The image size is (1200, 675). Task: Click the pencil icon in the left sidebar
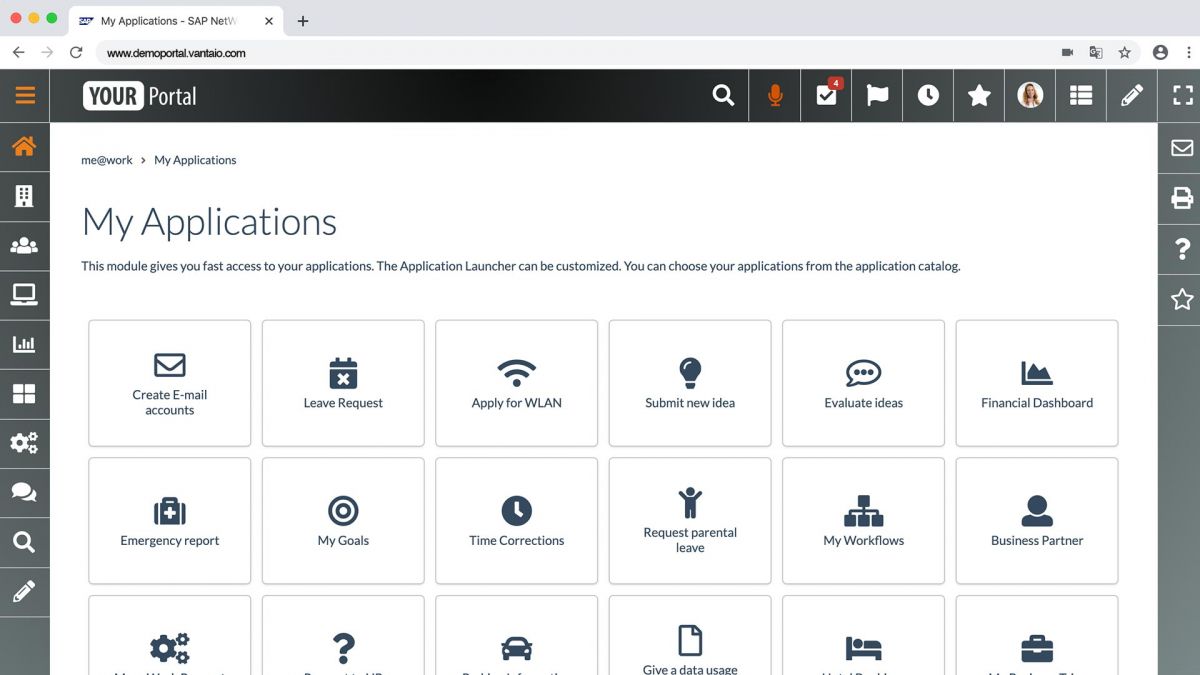tap(24, 591)
